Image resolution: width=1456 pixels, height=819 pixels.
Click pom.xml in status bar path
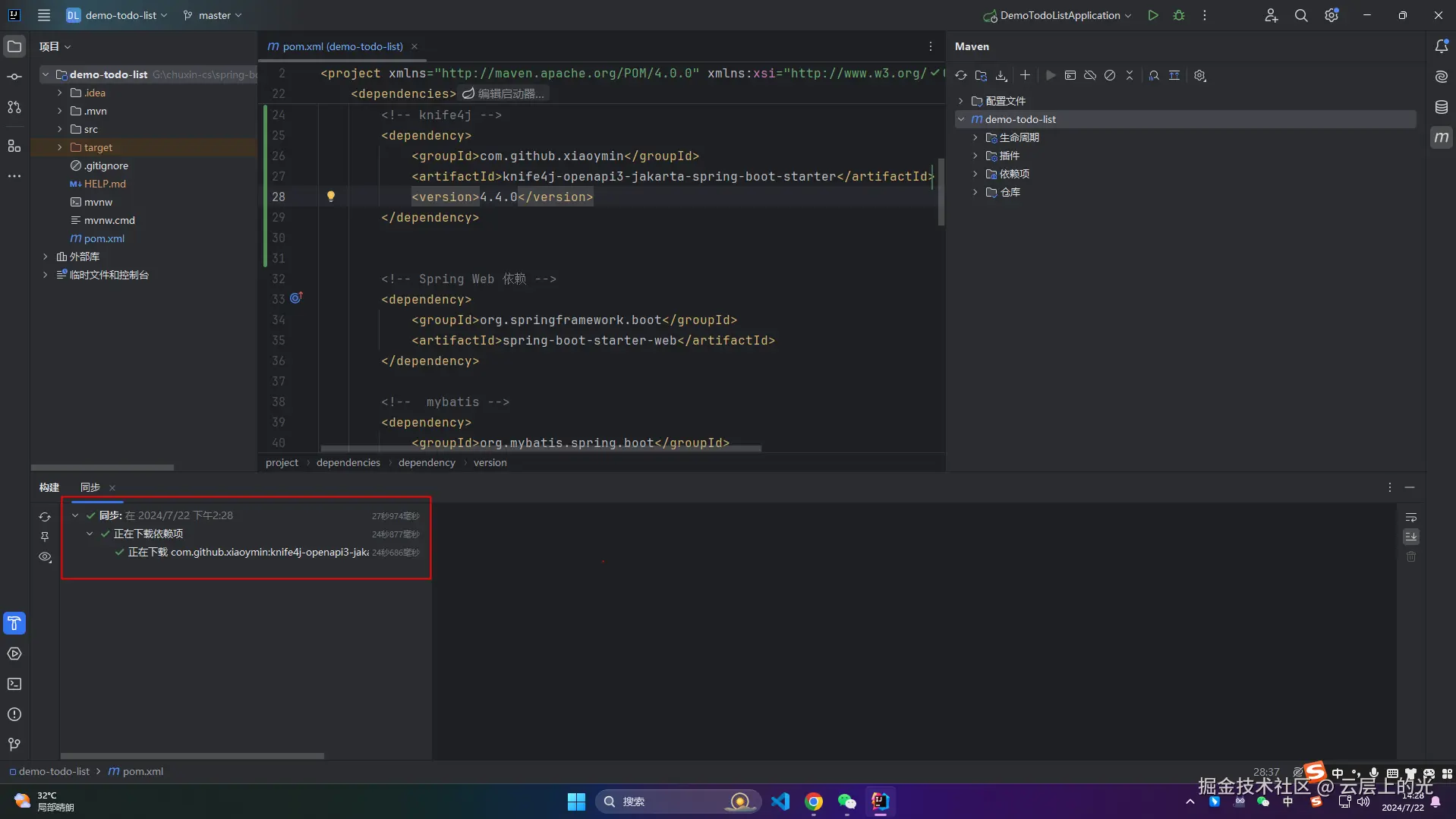[136, 771]
